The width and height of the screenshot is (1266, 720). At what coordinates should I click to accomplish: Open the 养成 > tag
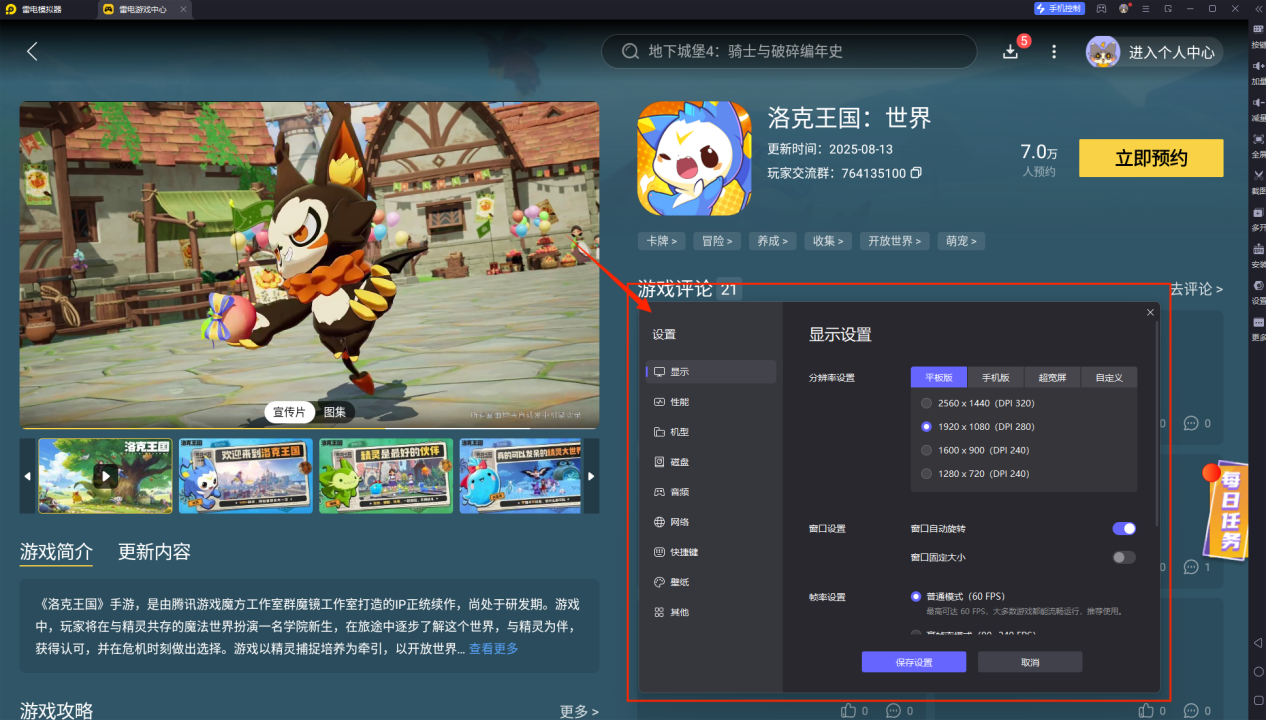[x=772, y=241]
